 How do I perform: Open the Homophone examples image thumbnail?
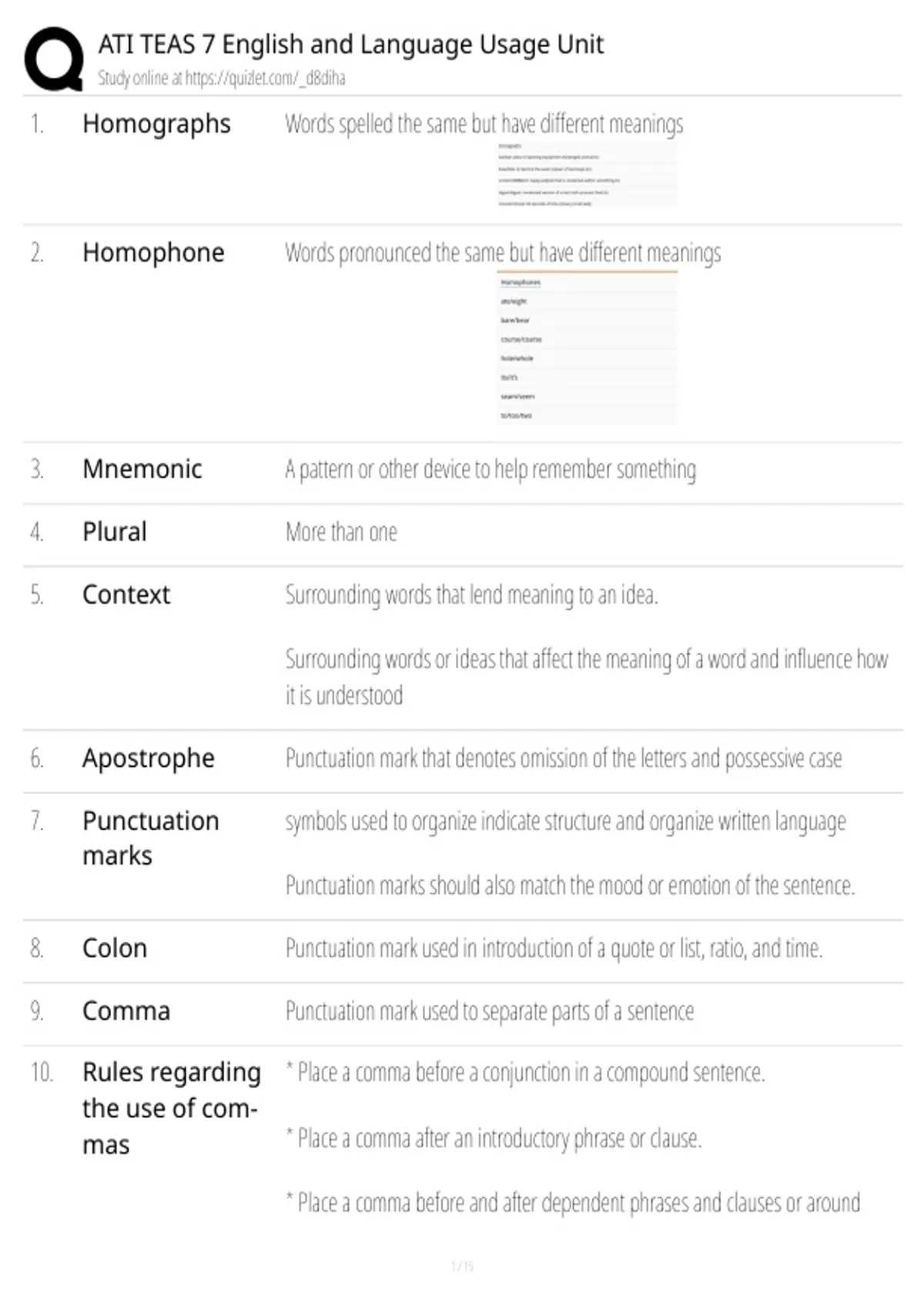coord(587,347)
